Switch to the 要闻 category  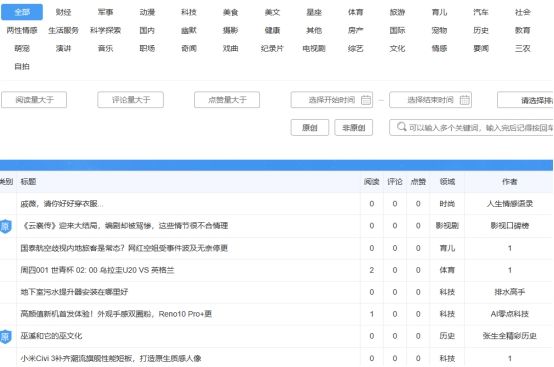tap(481, 48)
